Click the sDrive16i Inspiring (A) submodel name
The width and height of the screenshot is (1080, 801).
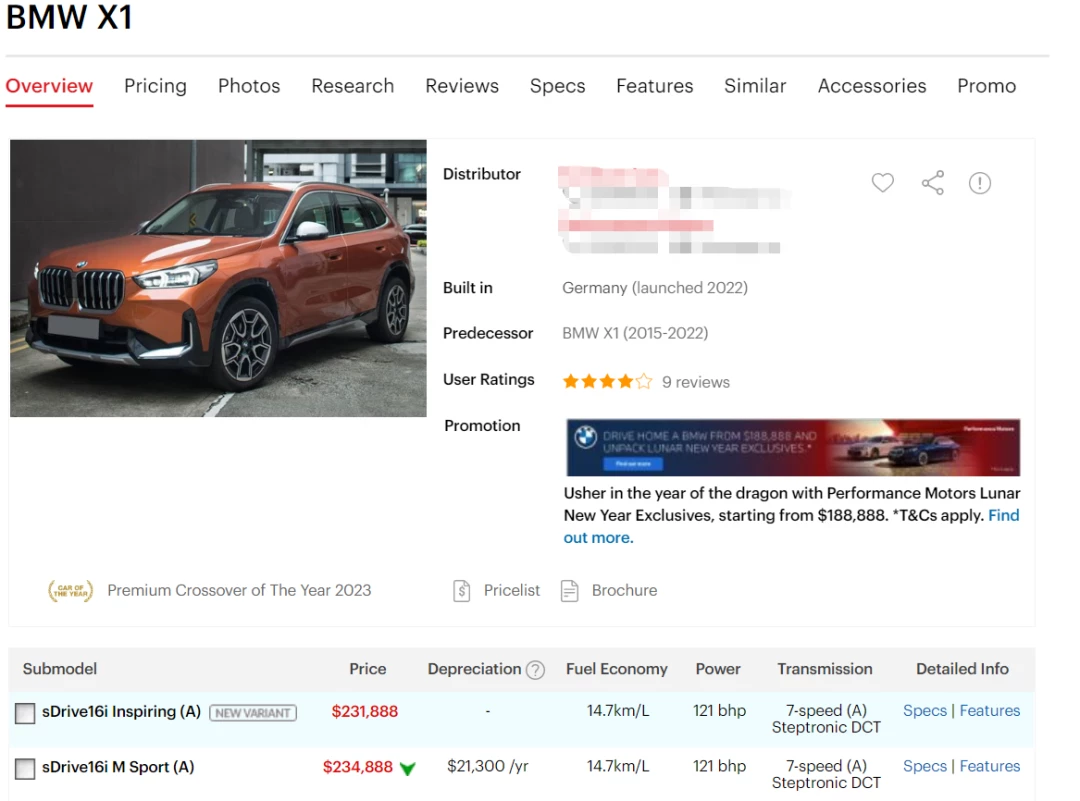pos(121,712)
